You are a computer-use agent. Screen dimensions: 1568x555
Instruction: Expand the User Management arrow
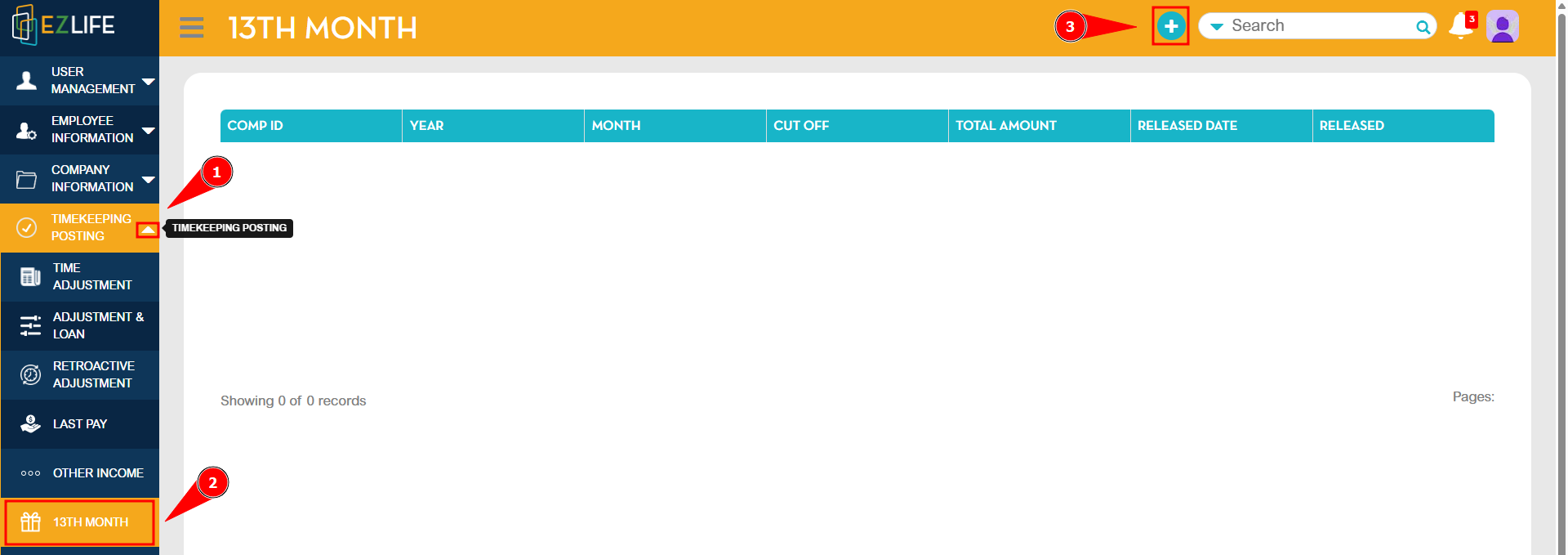[x=148, y=81]
